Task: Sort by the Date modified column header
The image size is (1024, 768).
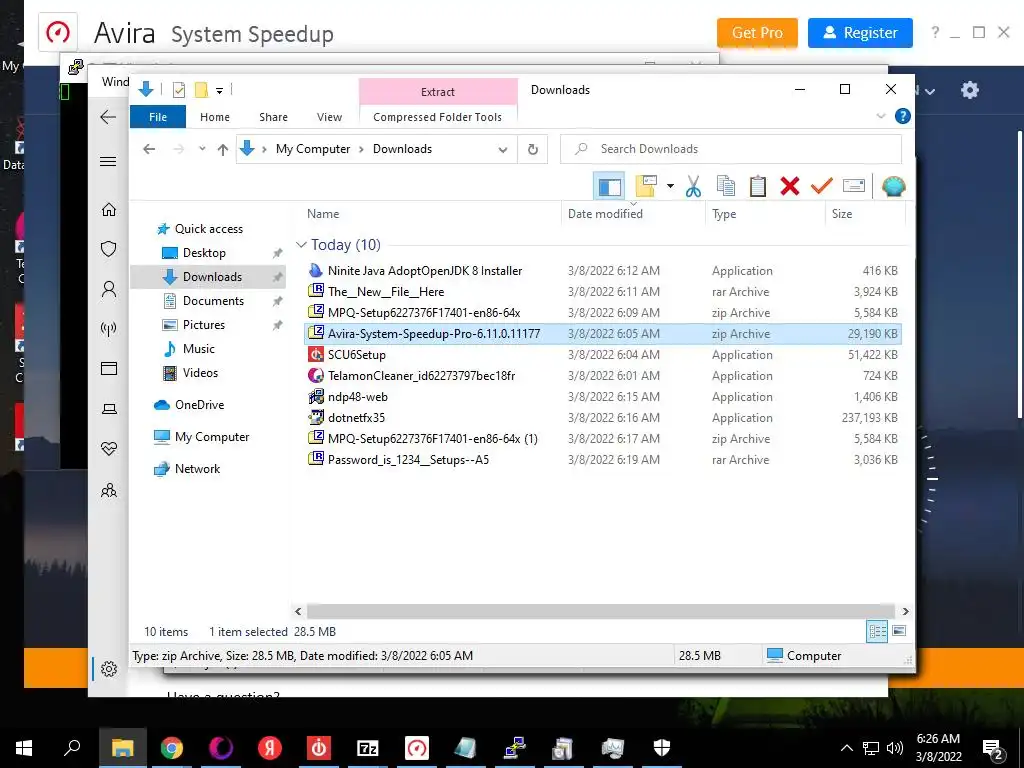Action: (x=632, y=214)
